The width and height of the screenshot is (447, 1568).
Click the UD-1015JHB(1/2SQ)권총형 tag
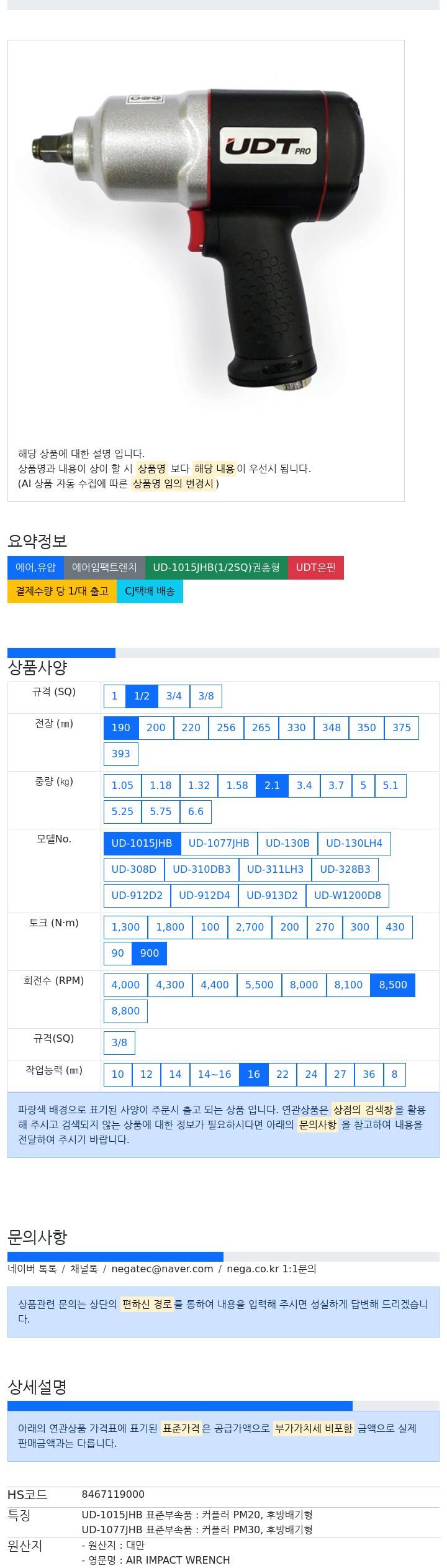pyautogui.click(x=216, y=567)
